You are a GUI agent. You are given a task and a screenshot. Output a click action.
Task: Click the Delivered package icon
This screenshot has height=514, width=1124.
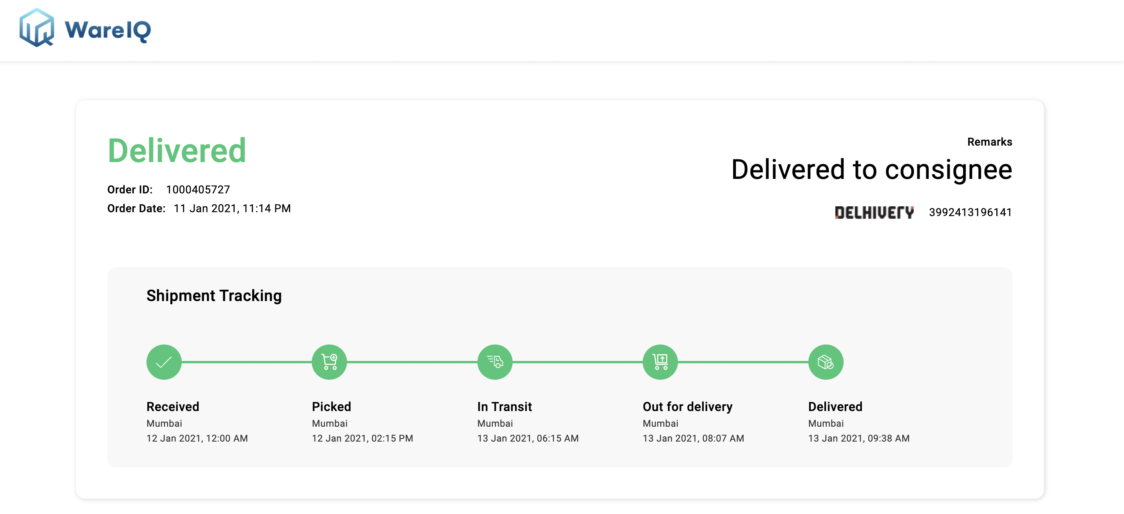tap(826, 362)
